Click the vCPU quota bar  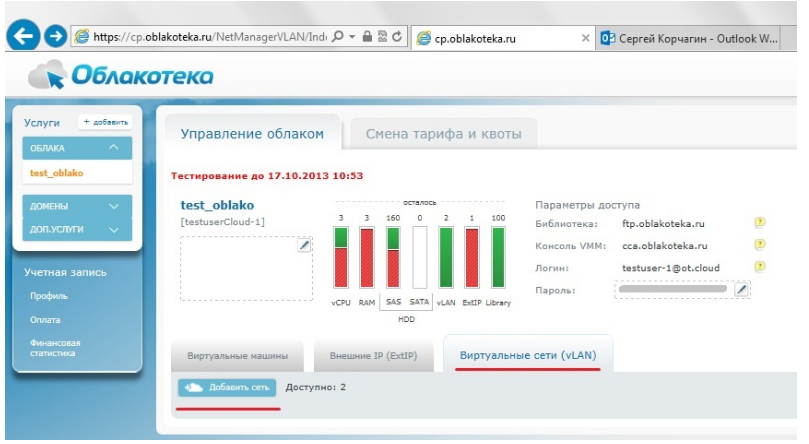pos(341,257)
